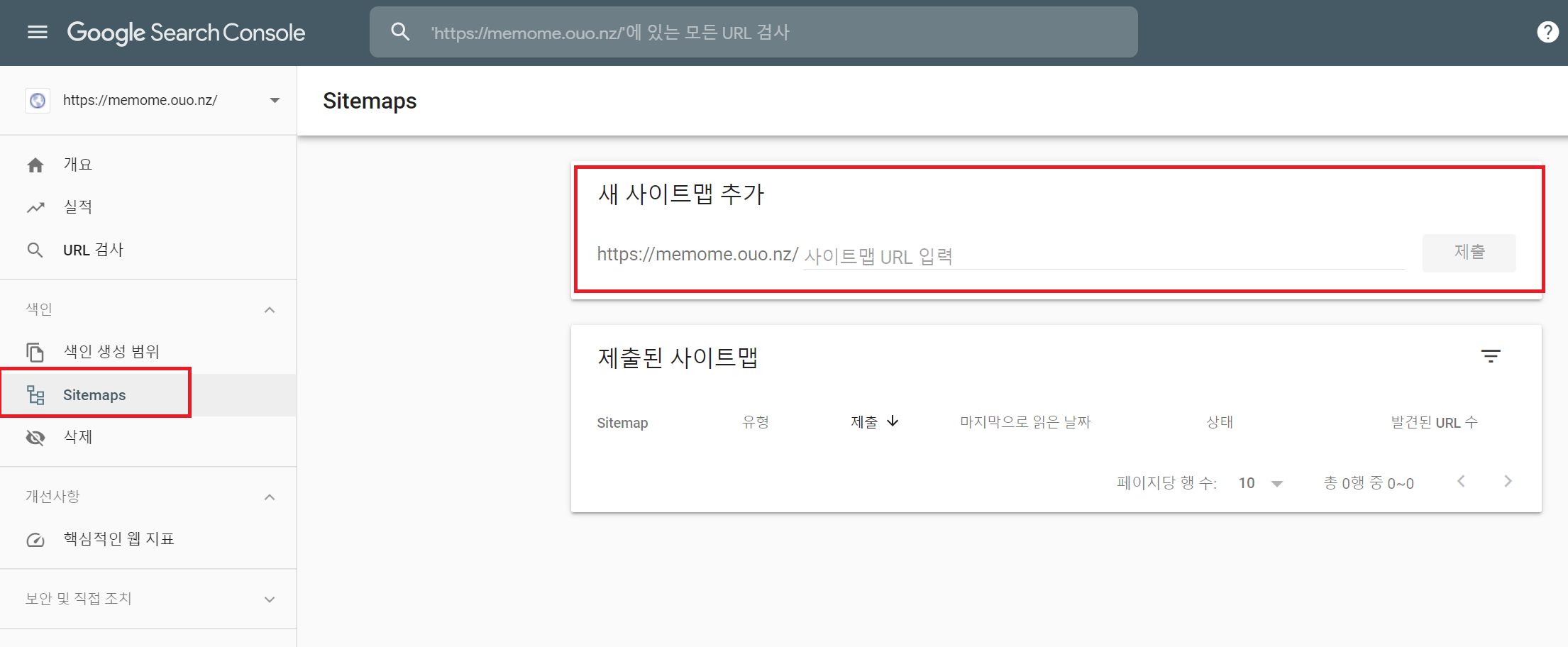Click the Google Search Console logo
The width and height of the screenshot is (1568, 647).
[186, 33]
